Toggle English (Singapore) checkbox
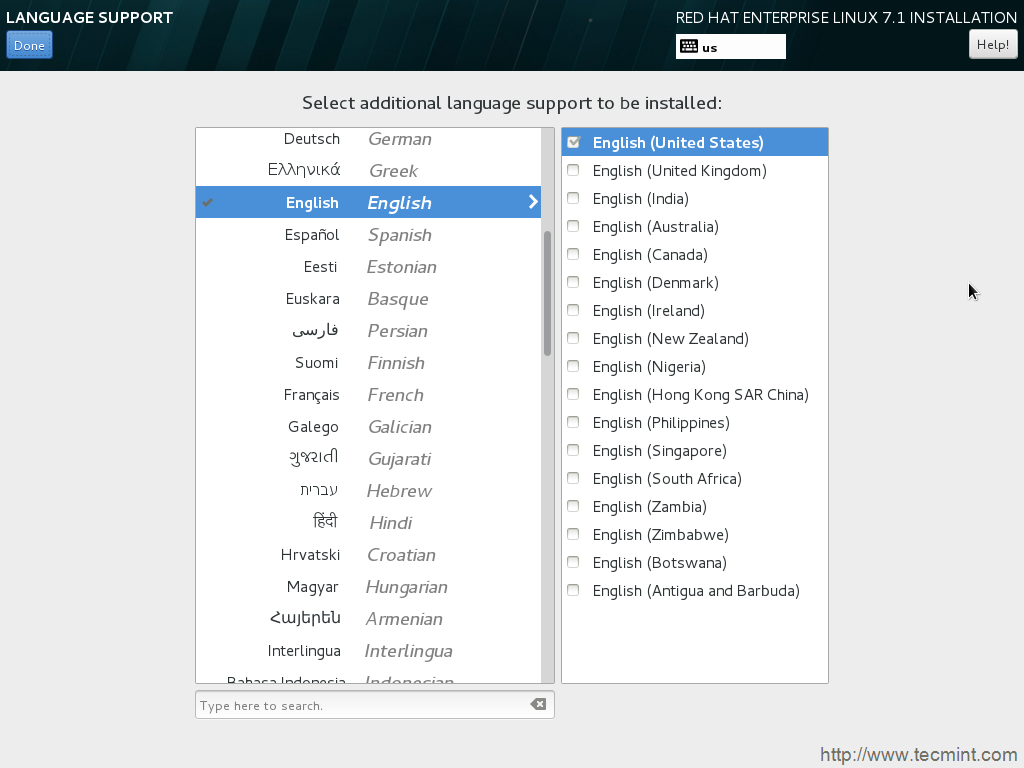 tap(573, 451)
